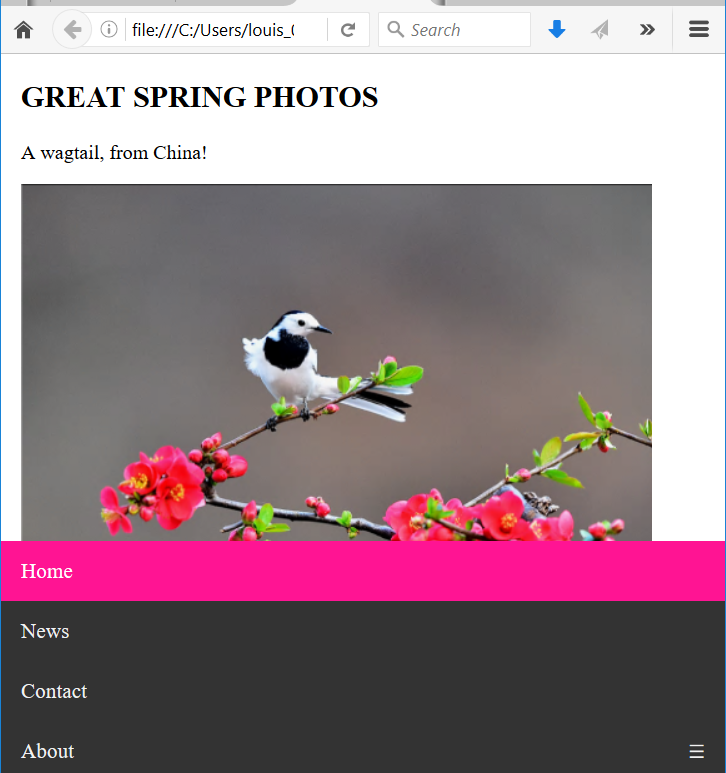
Task: Click the pink flowers in the photo
Action: tap(160, 486)
